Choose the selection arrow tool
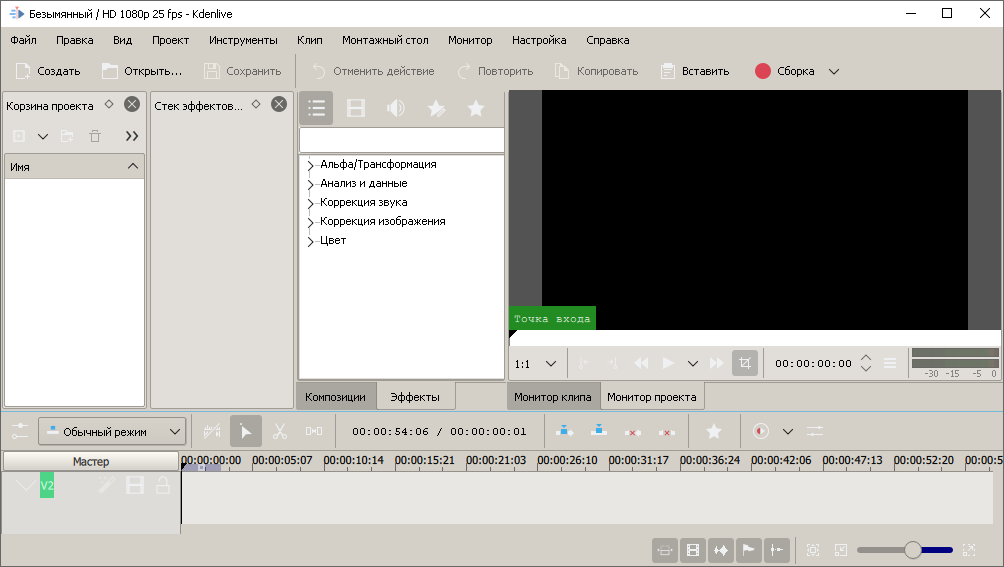This screenshot has height=567, width=1004. 246,431
